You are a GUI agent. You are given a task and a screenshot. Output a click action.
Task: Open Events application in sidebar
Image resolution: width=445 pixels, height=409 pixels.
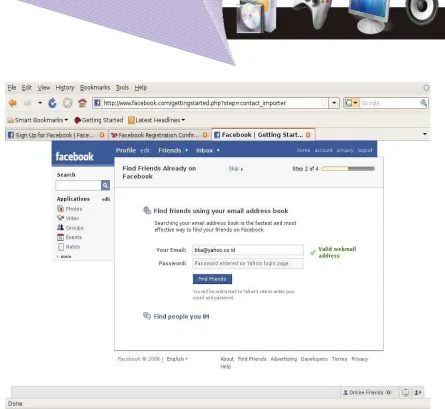tap(69, 237)
